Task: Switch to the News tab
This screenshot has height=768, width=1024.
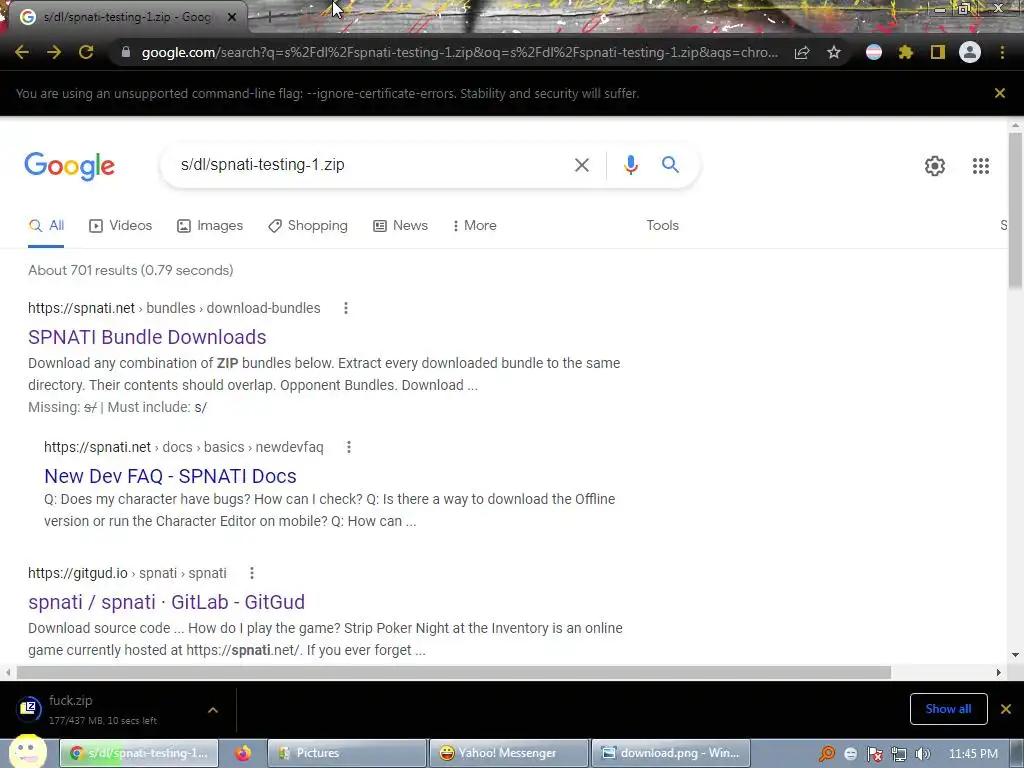Action: 400,226
